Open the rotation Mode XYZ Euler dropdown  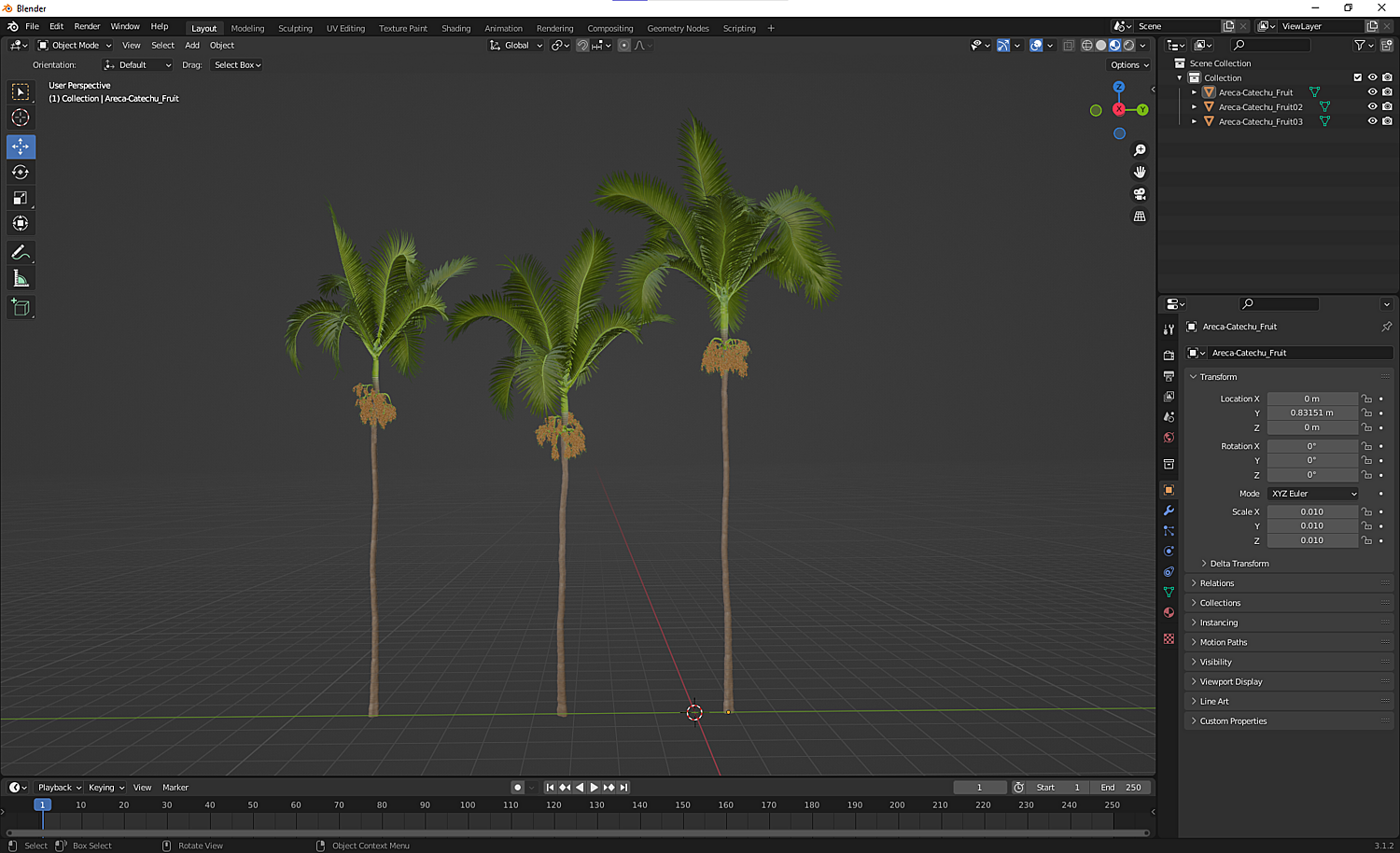click(x=1313, y=494)
